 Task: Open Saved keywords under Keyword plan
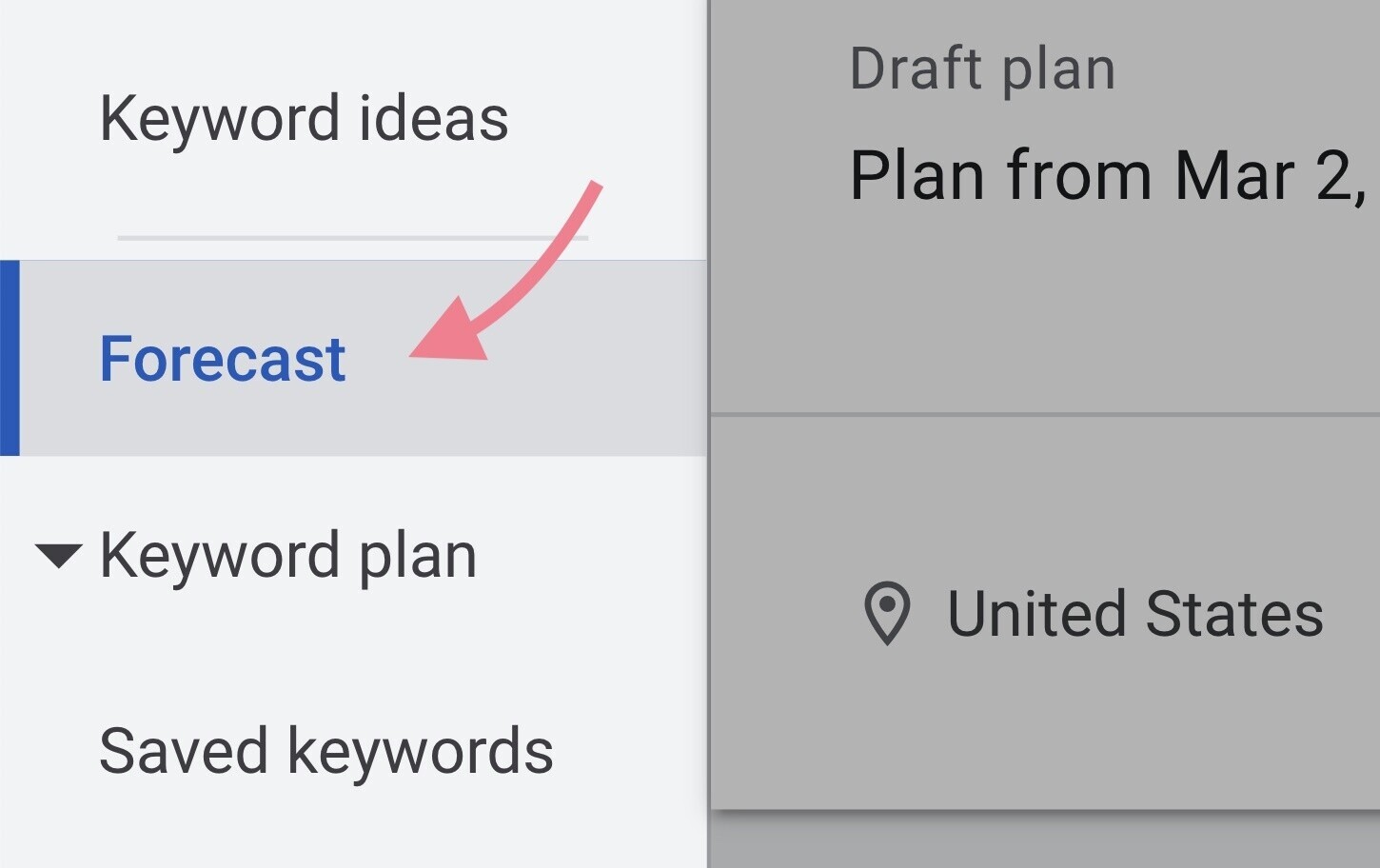(325, 751)
